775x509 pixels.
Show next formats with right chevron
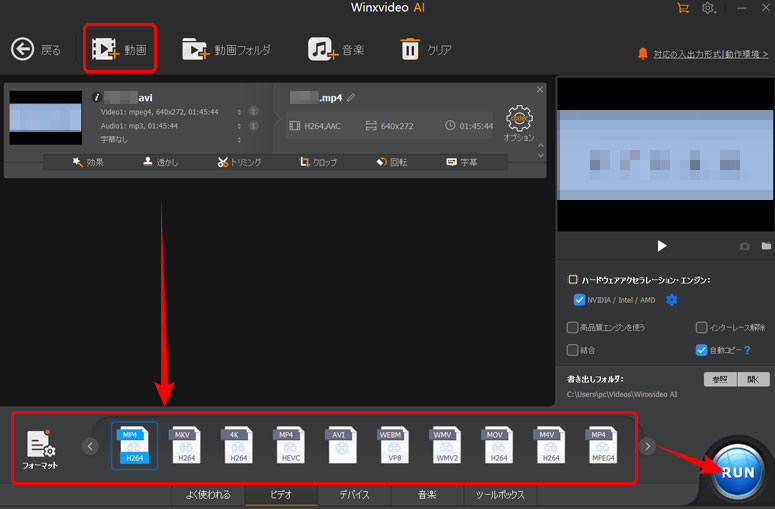click(647, 446)
